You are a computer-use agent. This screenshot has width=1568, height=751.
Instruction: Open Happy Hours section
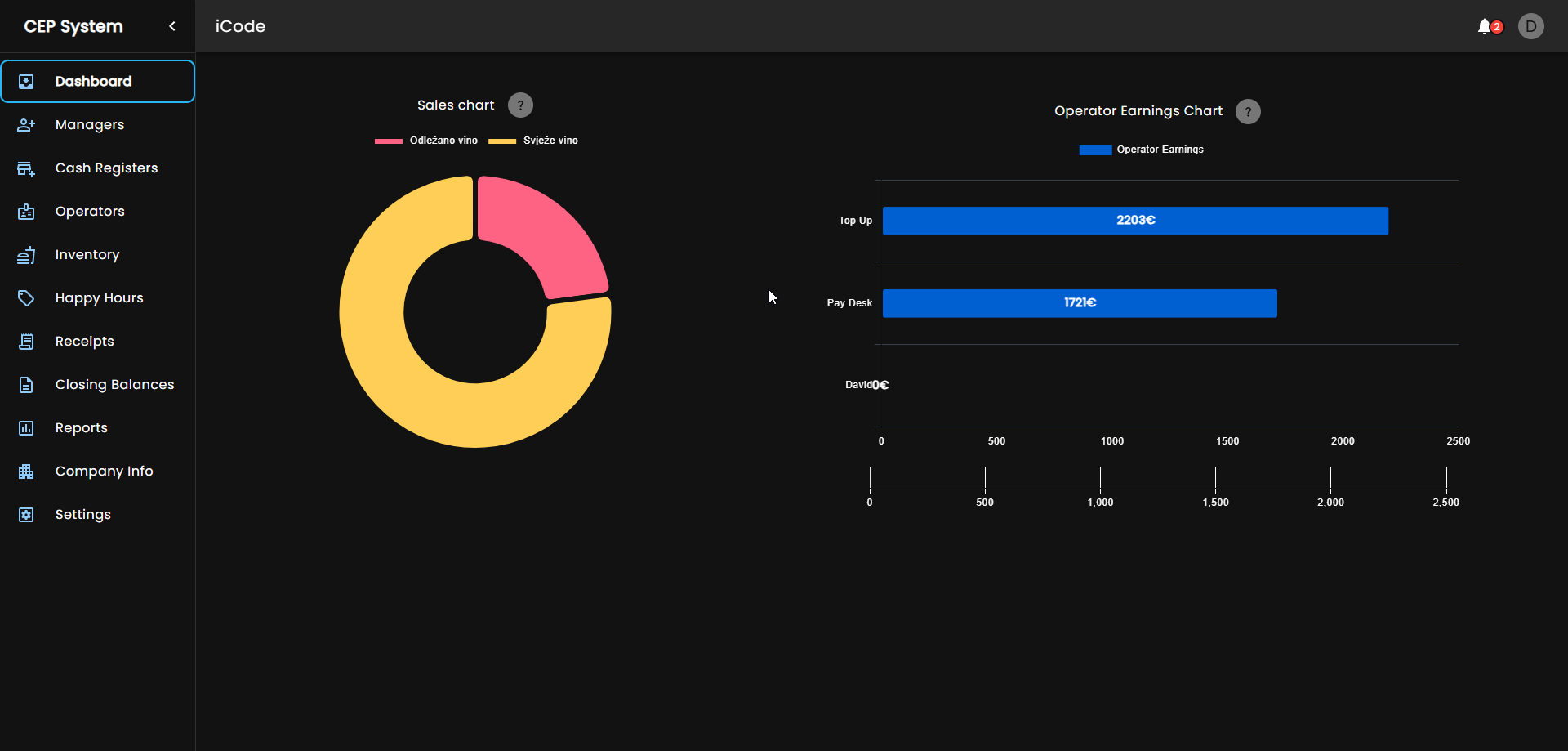click(x=98, y=297)
